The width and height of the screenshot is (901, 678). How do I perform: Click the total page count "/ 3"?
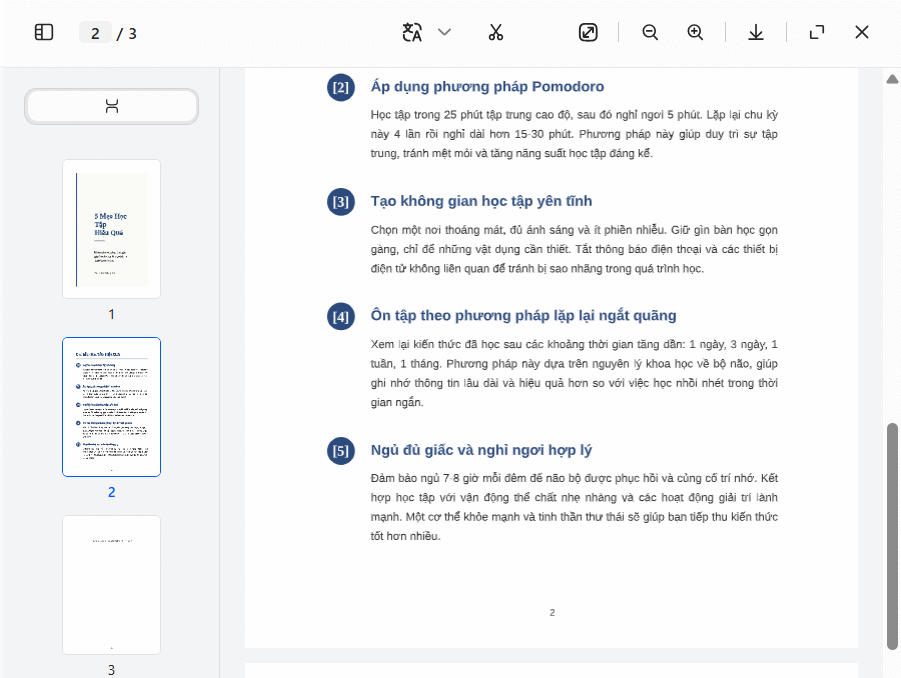click(x=126, y=34)
